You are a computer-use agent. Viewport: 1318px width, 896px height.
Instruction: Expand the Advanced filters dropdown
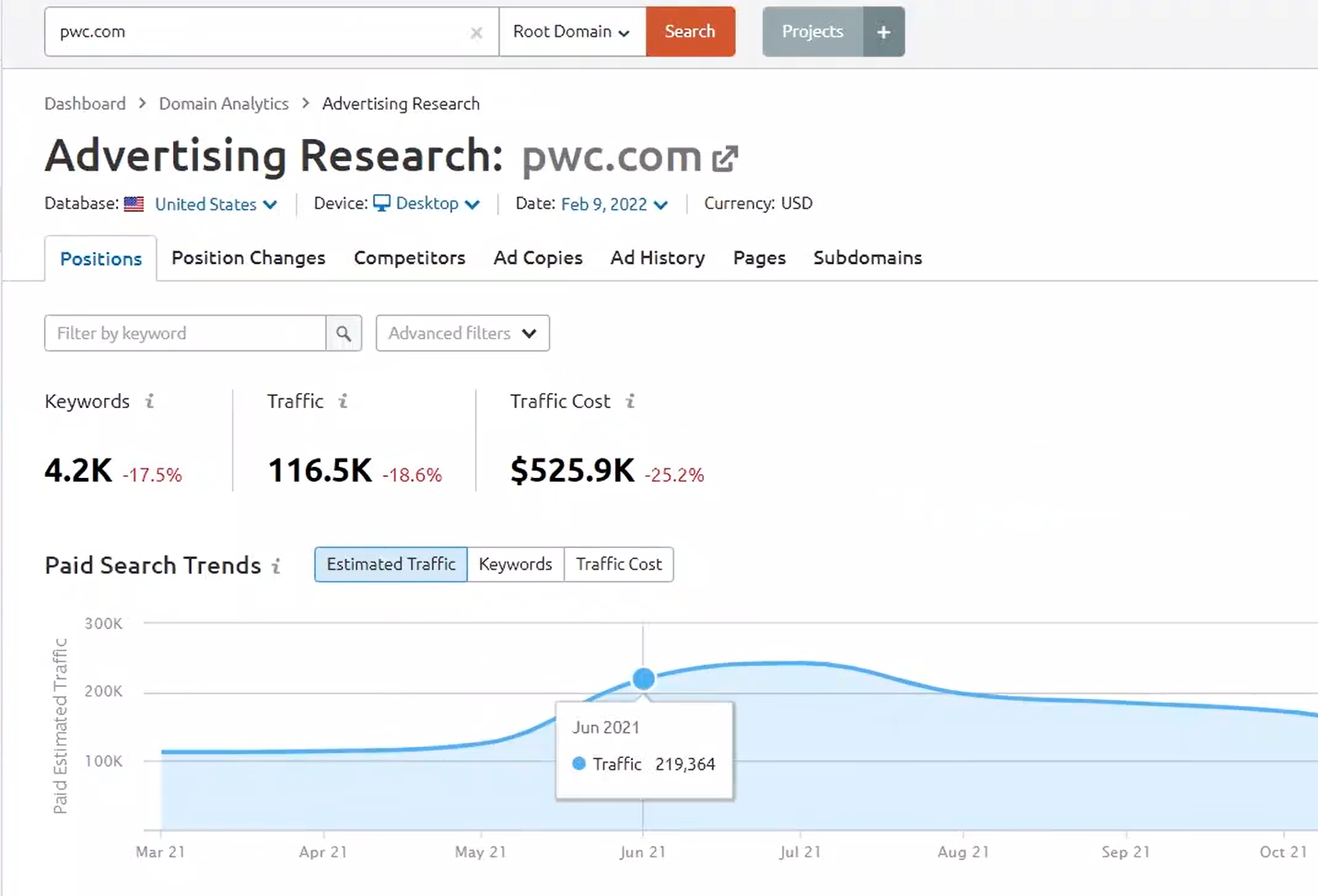coord(462,333)
